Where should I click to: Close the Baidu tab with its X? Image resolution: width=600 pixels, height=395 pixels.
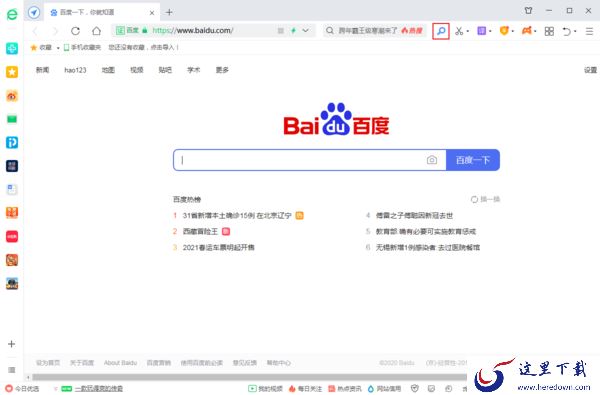(x=152, y=13)
